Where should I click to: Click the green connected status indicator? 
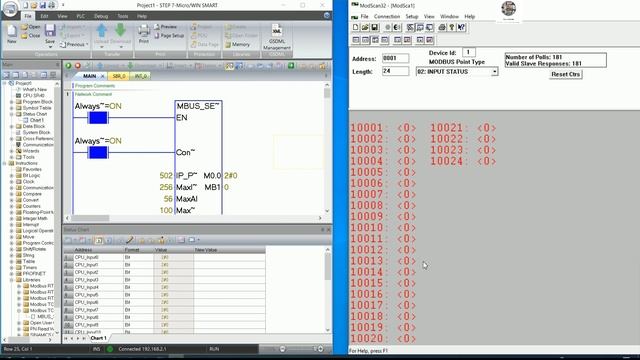coord(110,349)
